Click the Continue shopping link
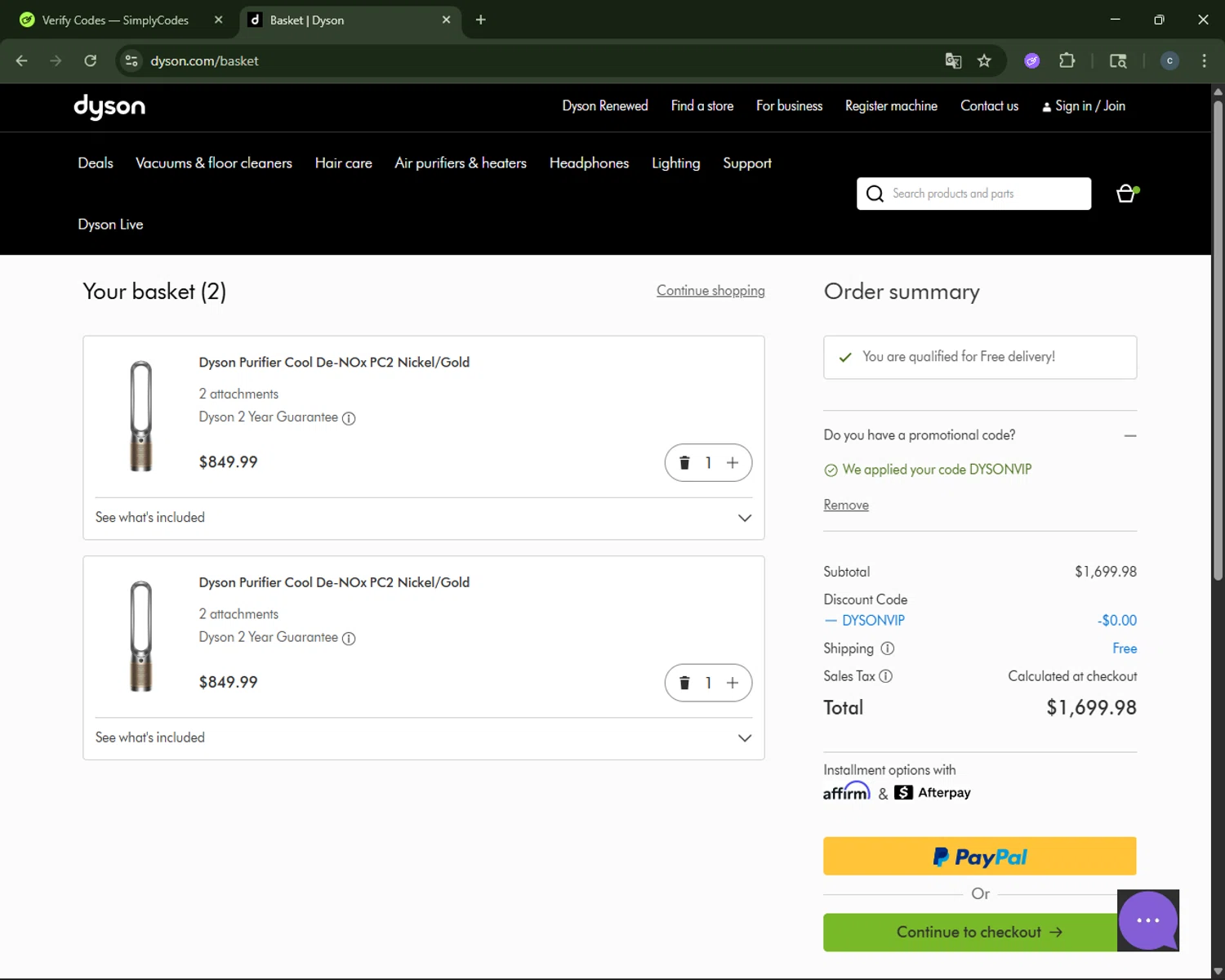The width and height of the screenshot is (1225, 980). coord(710,291)
